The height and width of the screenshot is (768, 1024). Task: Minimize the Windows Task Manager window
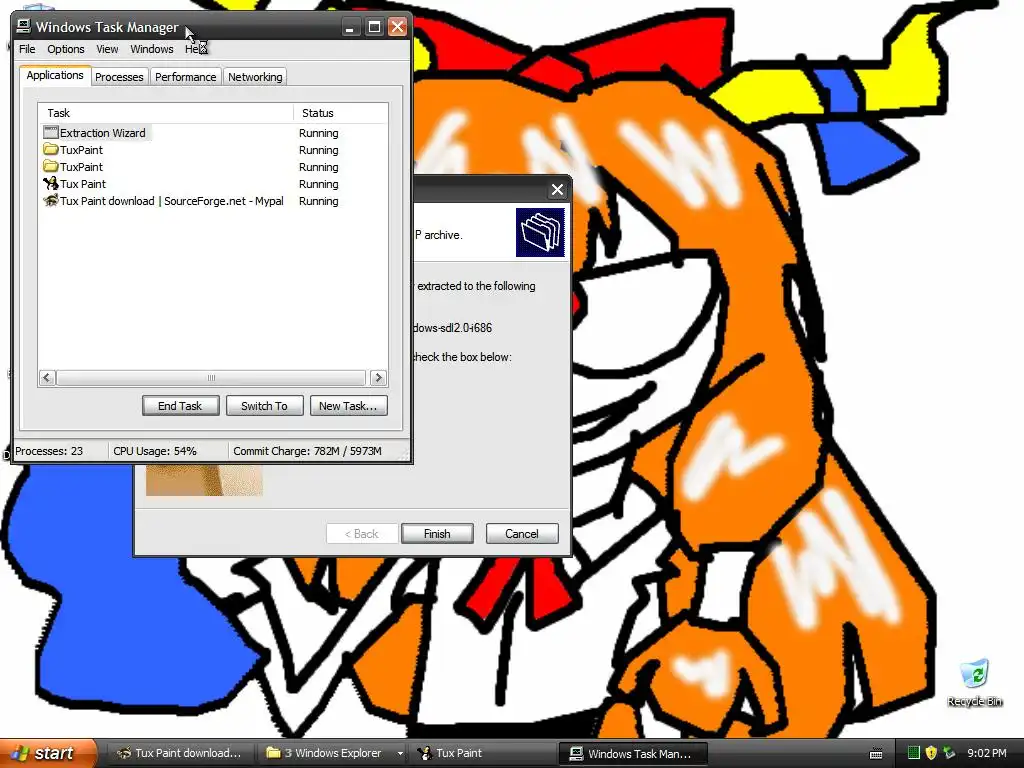click(x=350, y=27)
